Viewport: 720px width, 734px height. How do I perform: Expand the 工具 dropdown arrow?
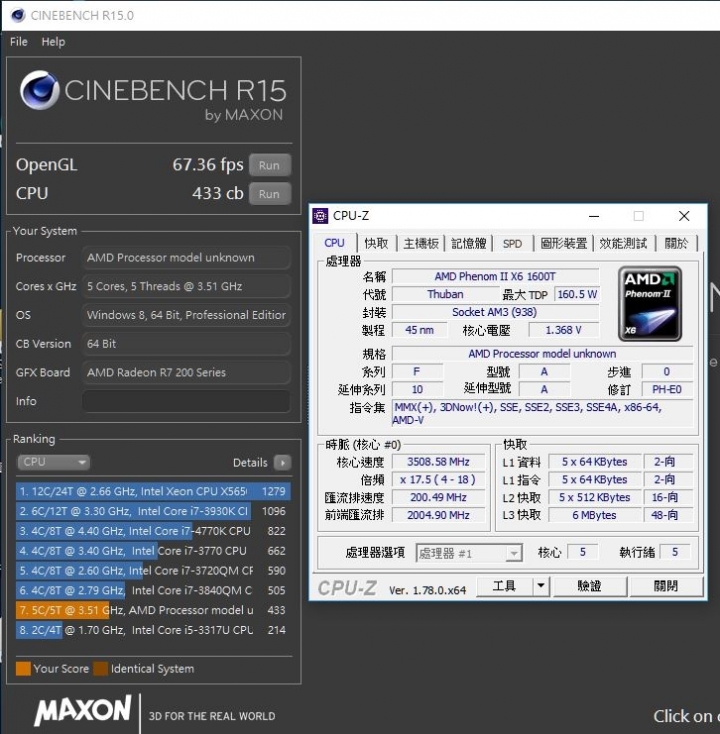click(x=541, y=586)
